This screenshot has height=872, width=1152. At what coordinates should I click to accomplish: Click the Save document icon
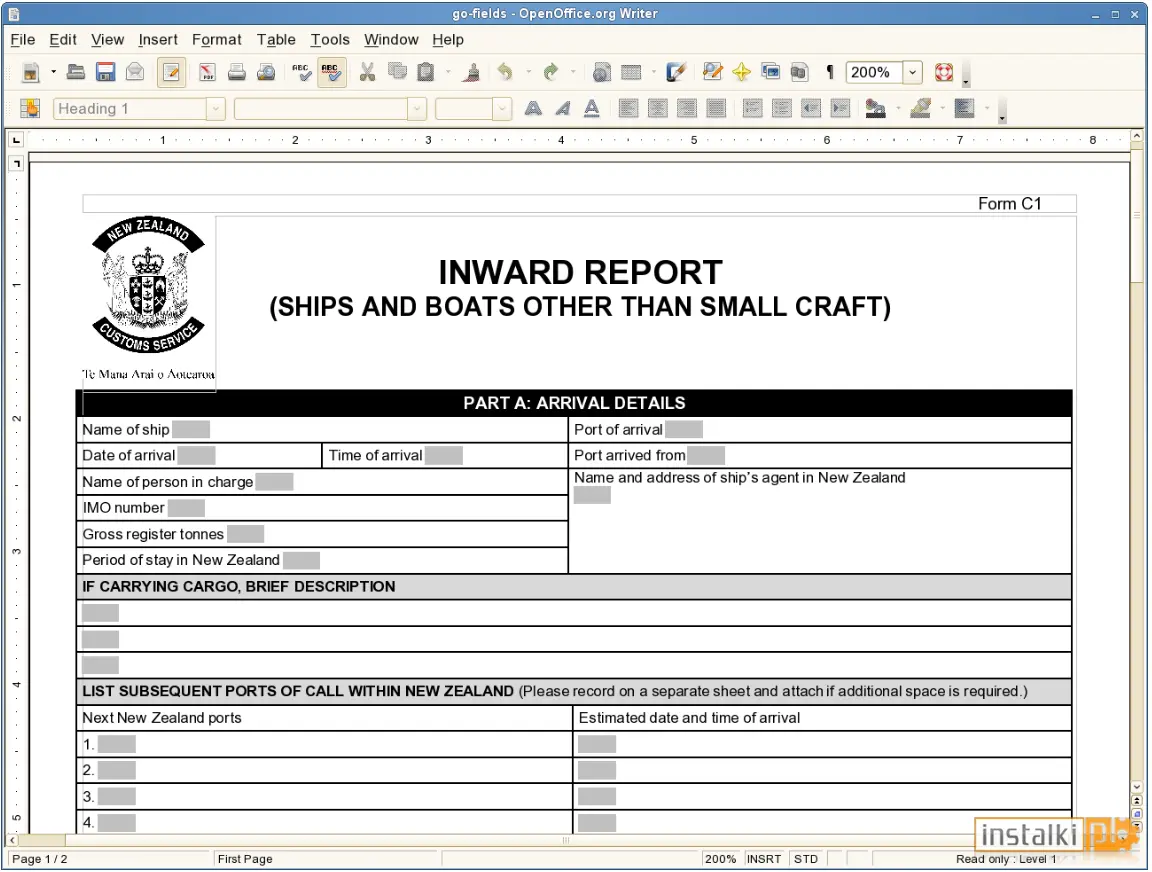click(106, 72)
